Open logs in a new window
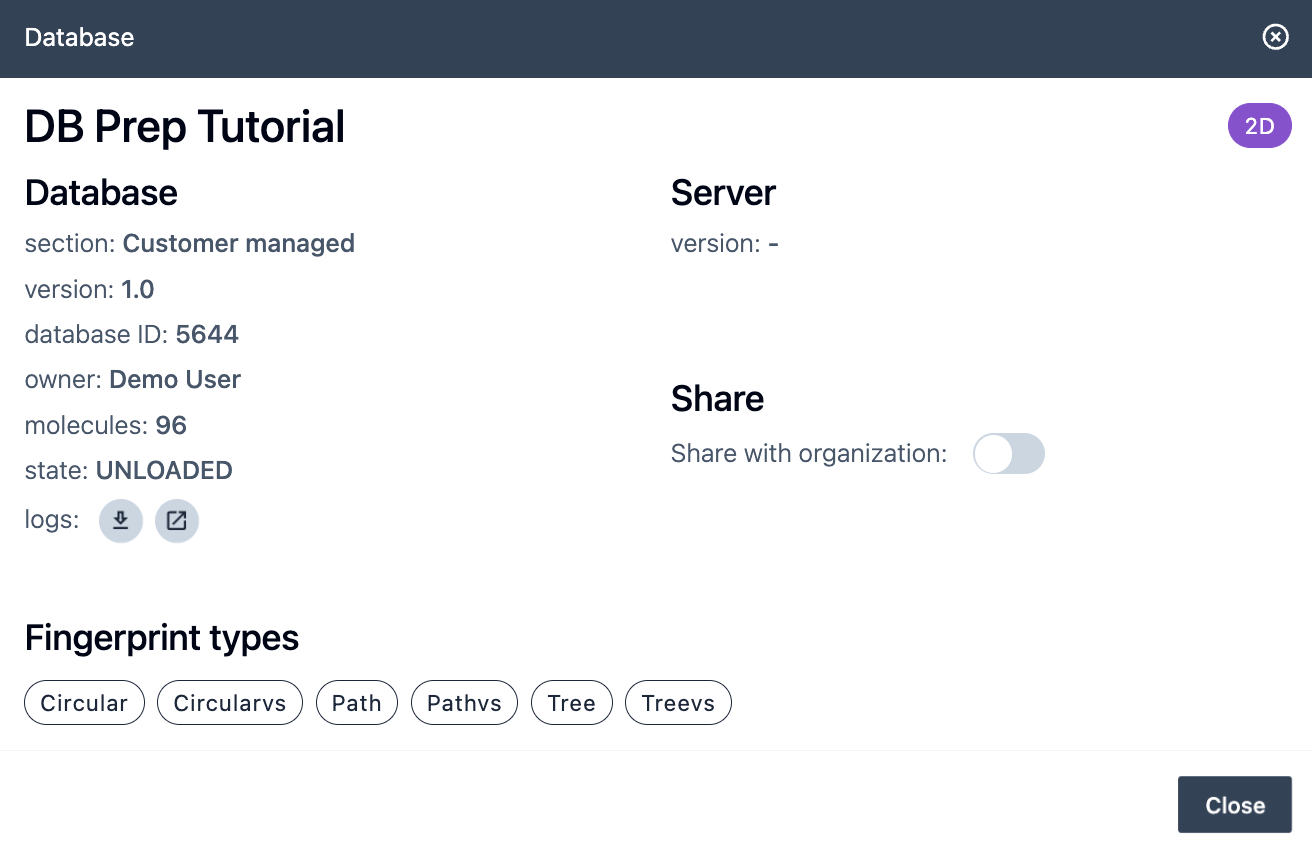 tap(177, 521)
